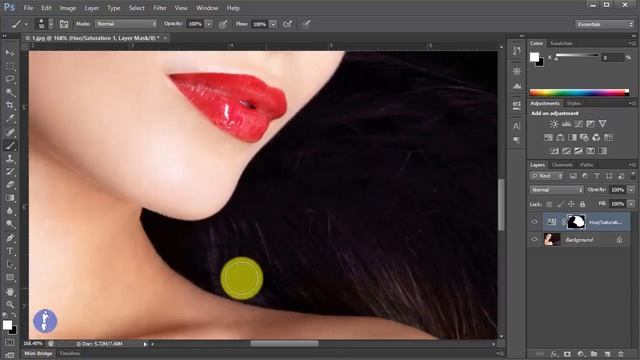Add a Channel Mixer adjustment
The width and height of the screenshot is (640, 360).
click(x=596, y=138)
